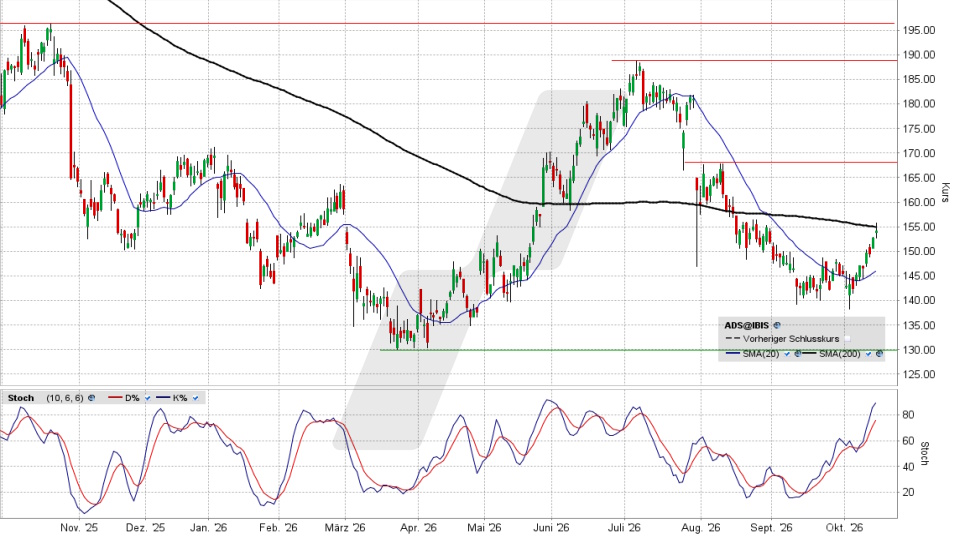Click the Mai '26 date axis label
960x540 pixels.
point(484,528)
